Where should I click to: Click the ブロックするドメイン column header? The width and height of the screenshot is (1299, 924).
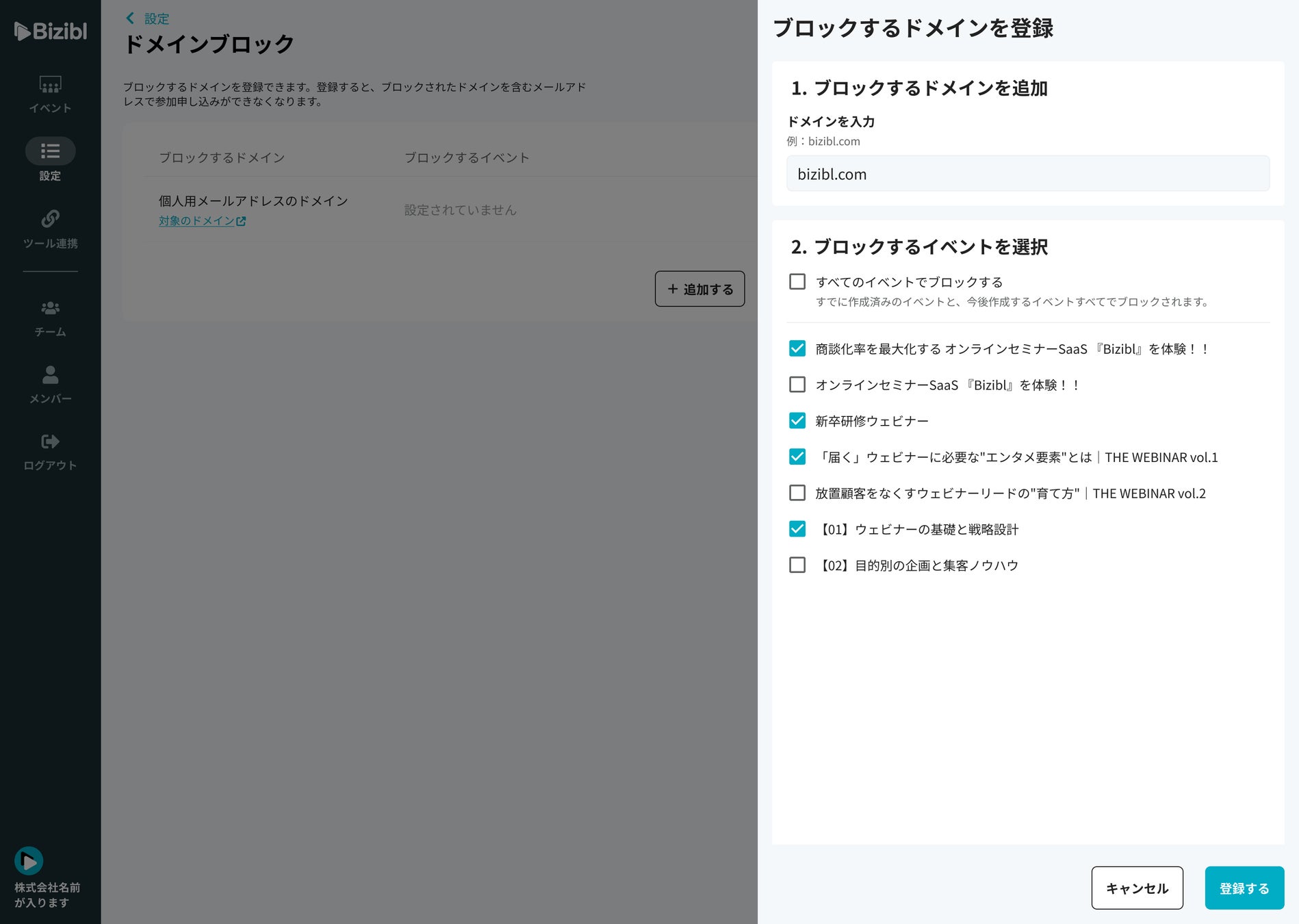(222, 158)
